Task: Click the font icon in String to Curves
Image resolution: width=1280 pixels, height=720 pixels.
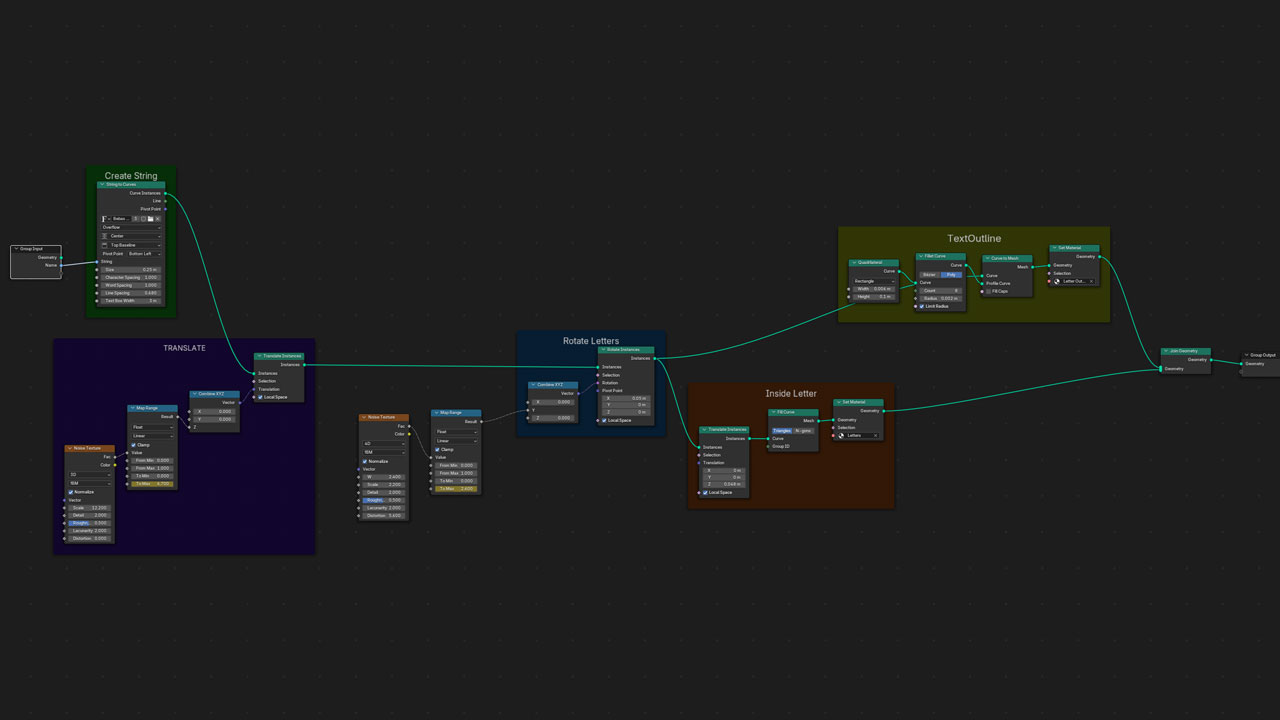Action: point(105,218)
